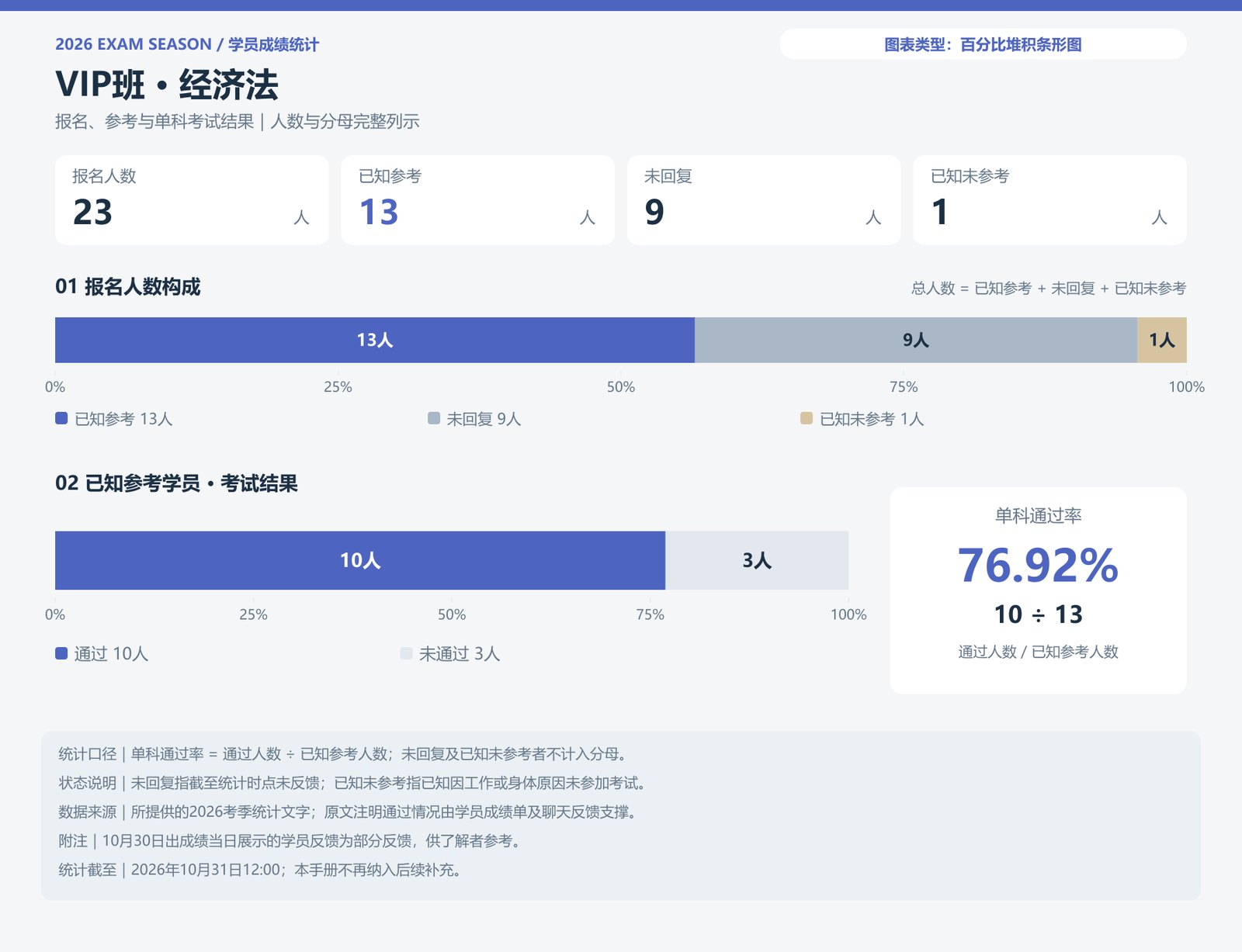Click the 附注 note line
Viewport: 1242px width, 952px height.
[290, 841]
